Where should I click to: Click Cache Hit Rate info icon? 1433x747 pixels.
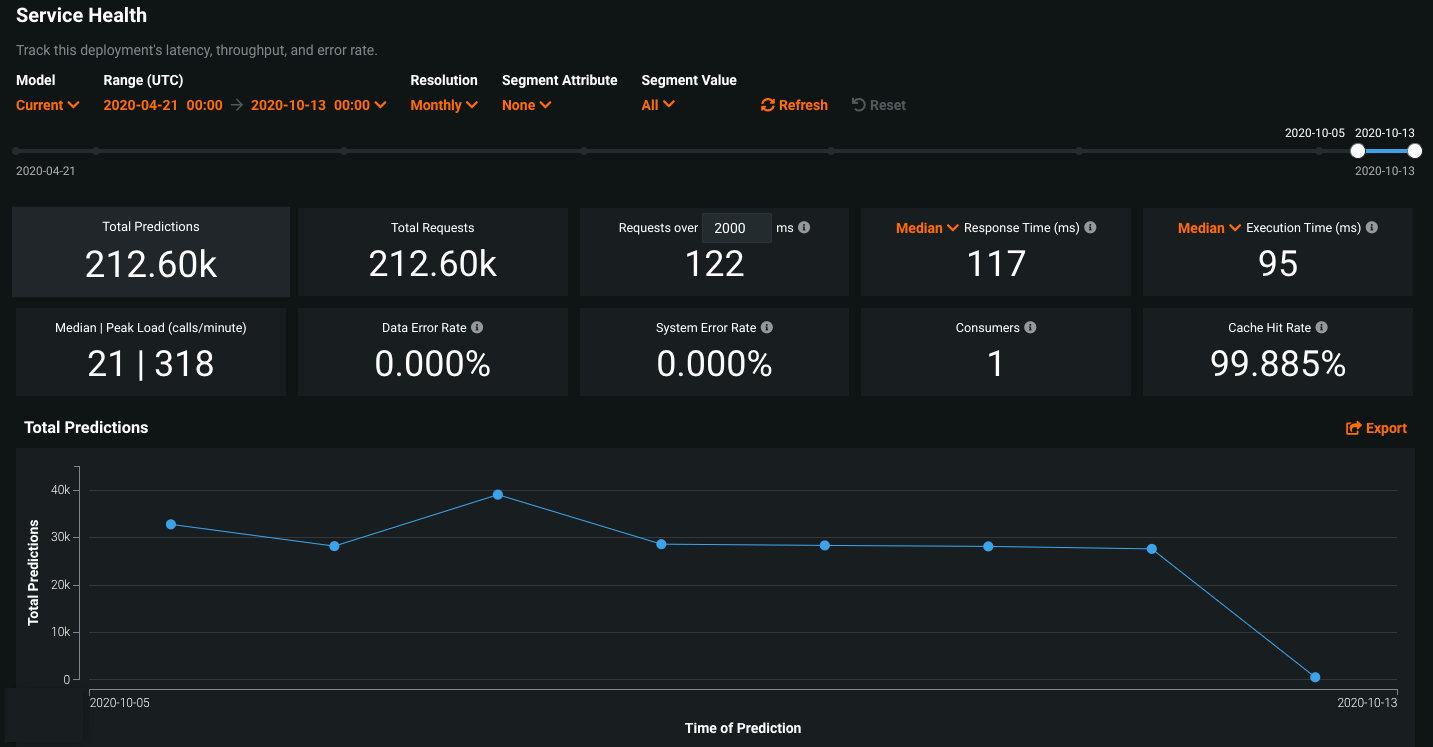coord(1321,328)
